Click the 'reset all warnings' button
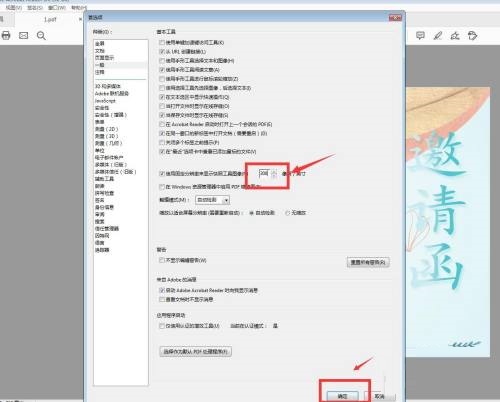Viewport: 500px width, 402px height. [x=368, y=262]
